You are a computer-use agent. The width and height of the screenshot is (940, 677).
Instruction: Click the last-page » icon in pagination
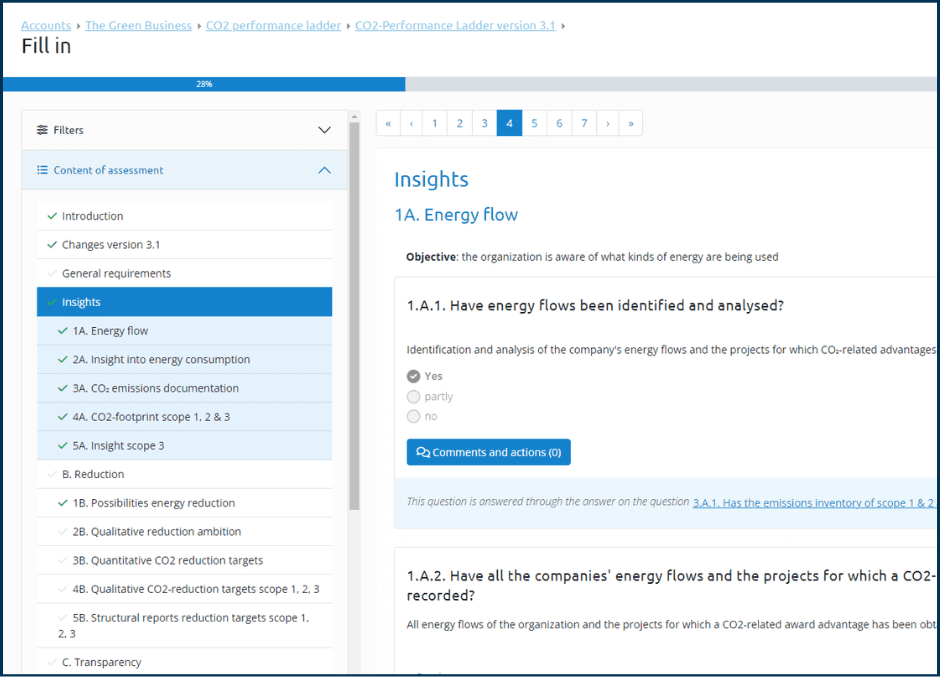tap(631, 122)
